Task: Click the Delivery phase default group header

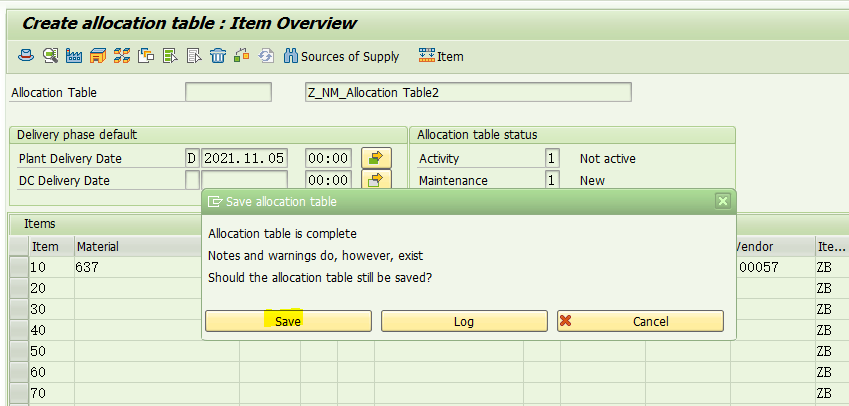Action: tap(208, 135)
